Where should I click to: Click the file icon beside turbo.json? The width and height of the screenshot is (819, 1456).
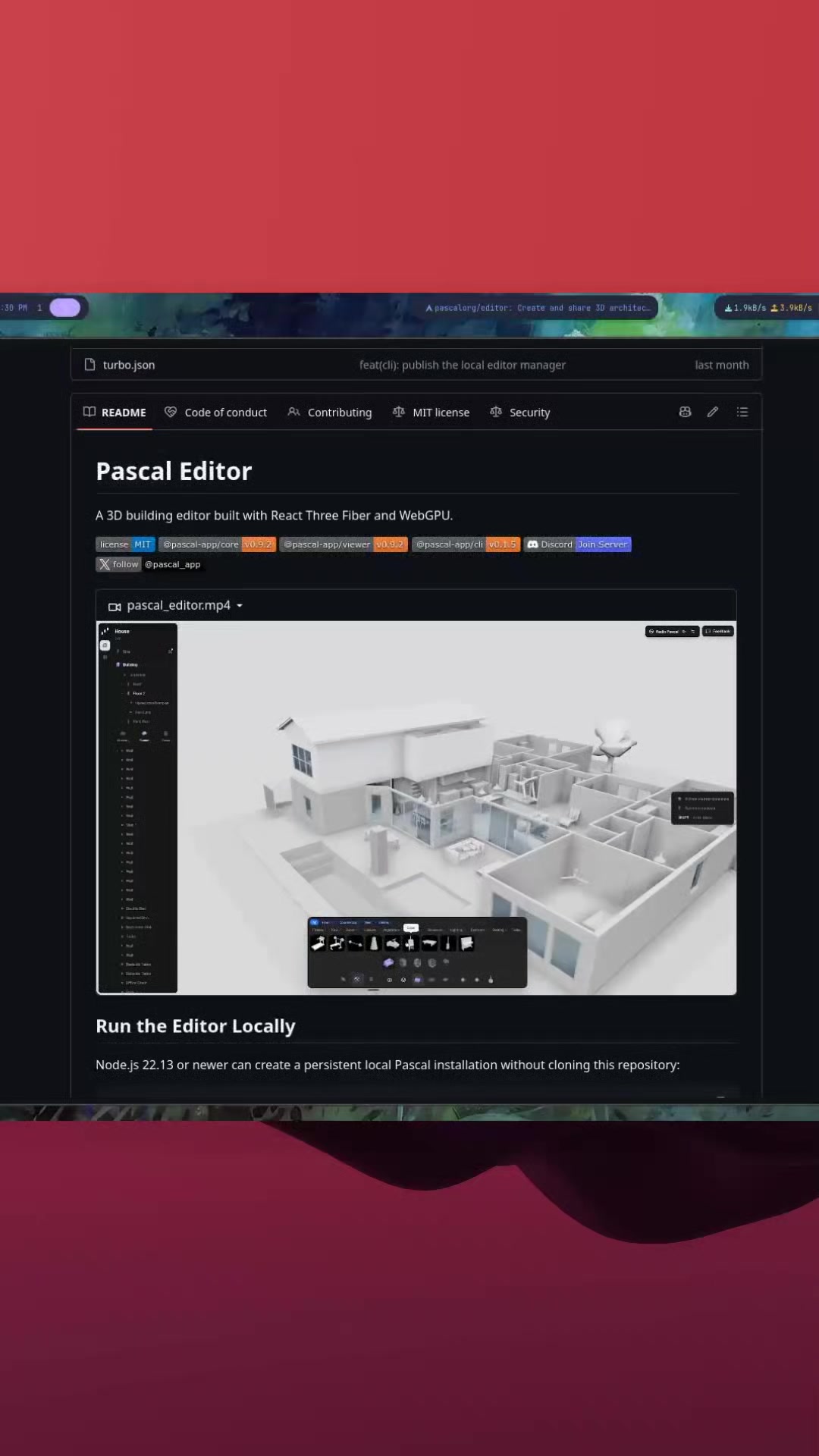pyautogui.click(x=89, y=365)
